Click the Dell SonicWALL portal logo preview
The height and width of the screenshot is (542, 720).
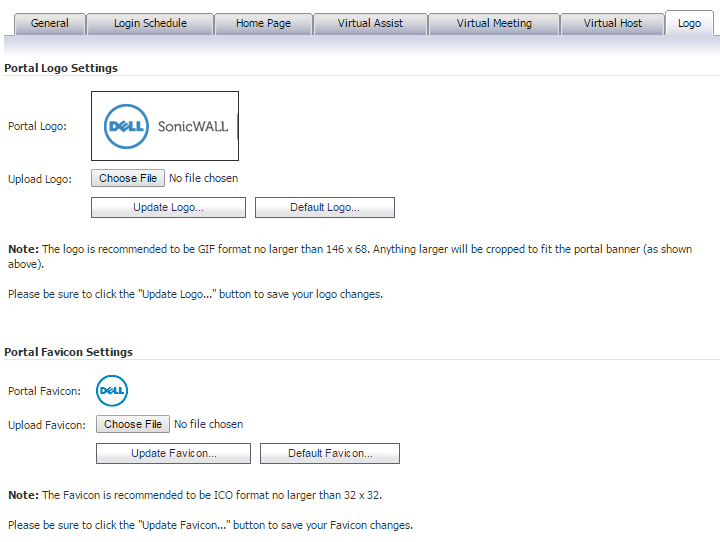[x=165, y=126]
